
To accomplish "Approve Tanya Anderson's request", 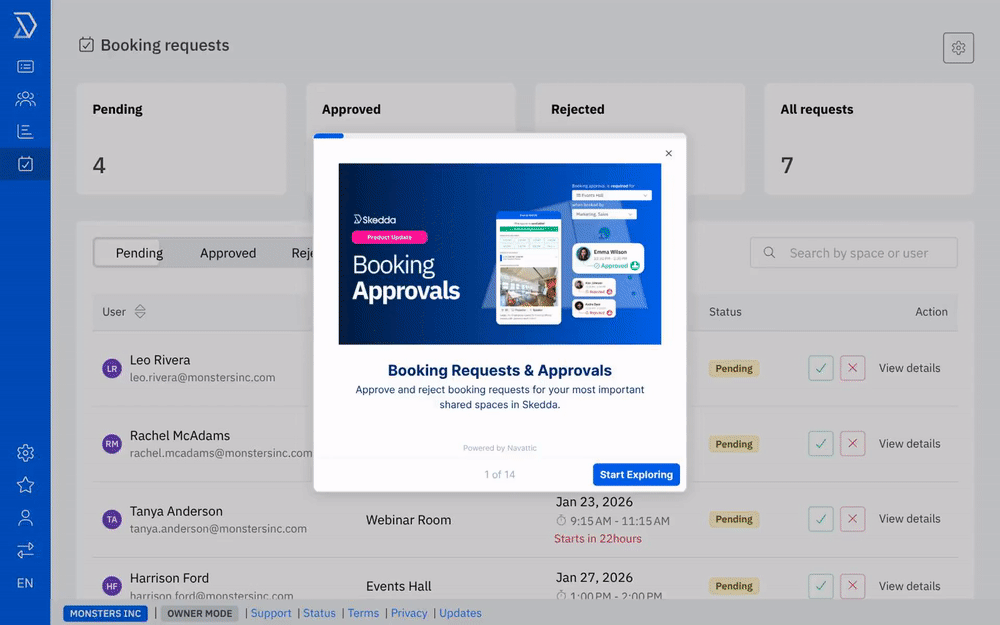I will coord(820,518).
